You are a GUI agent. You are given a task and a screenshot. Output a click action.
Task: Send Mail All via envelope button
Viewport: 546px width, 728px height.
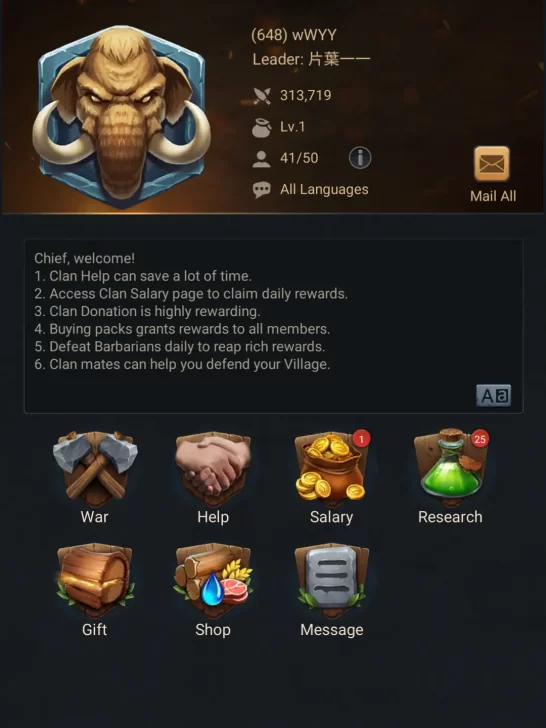tap(492, 163)
